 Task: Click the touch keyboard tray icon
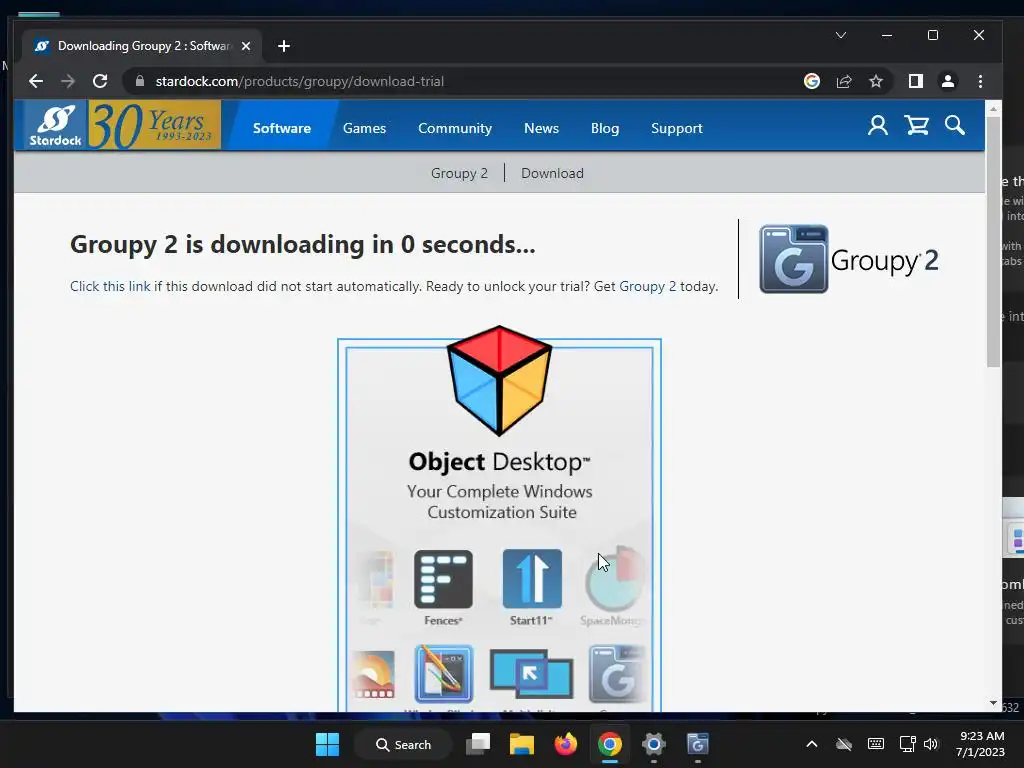876,744
